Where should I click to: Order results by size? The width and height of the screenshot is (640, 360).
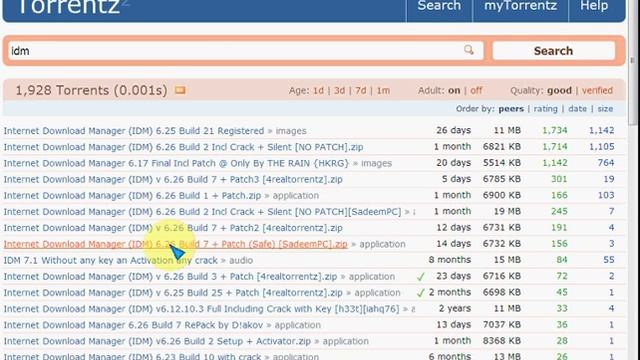pyautogui.click(x=605, y=109)
